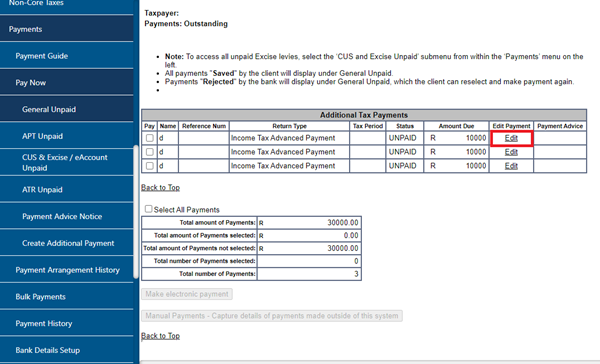Select the ATR Unpaid menu item

click(67, 190)
